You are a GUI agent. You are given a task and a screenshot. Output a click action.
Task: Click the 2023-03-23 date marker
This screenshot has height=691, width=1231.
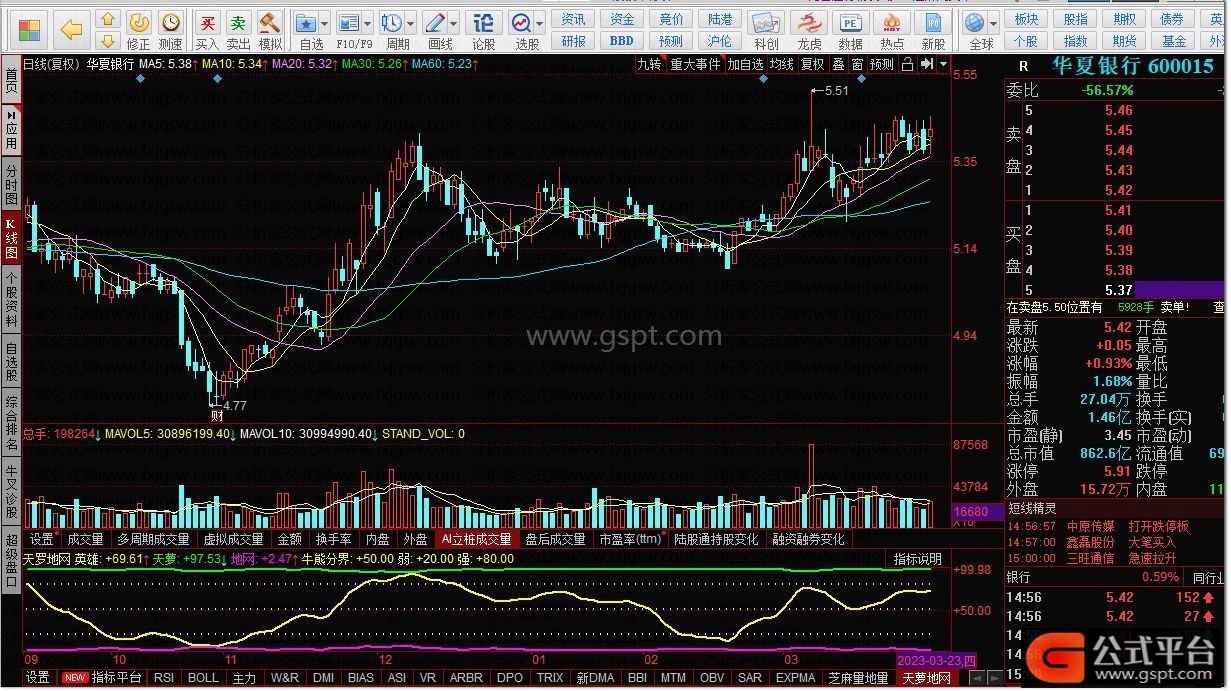936,660
